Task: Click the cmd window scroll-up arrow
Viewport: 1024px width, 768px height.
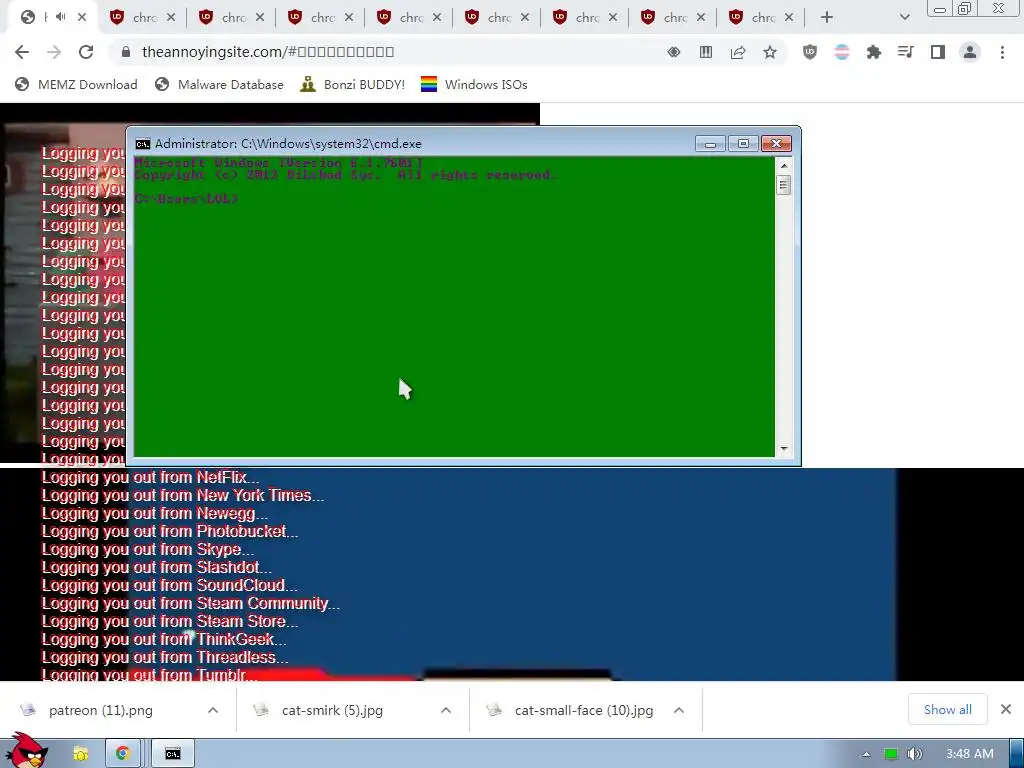Action: [x=784, y=166]
